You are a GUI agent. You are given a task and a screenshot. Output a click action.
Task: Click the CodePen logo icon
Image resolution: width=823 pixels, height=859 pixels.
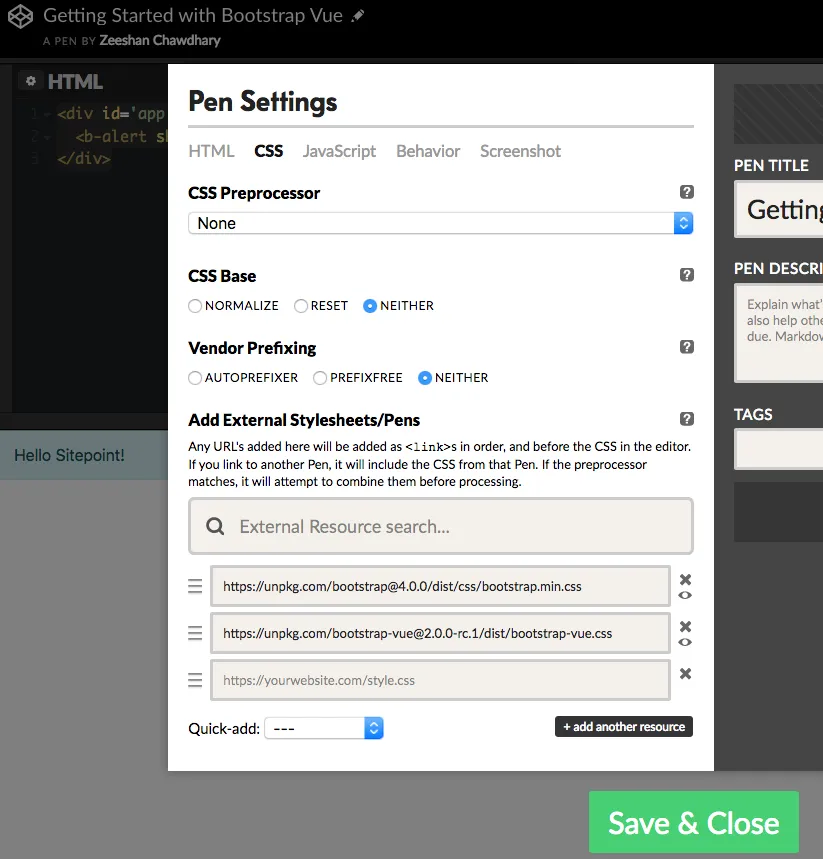[21, 16]
